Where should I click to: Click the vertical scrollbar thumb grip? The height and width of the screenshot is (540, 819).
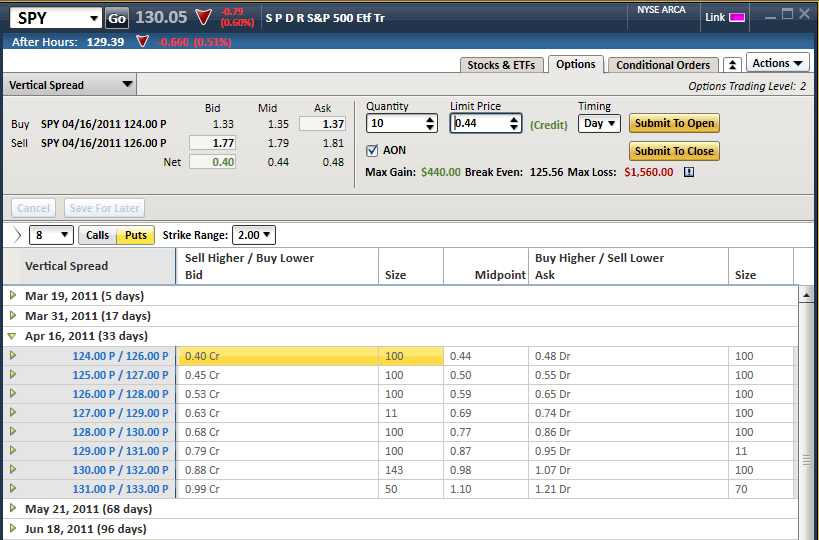click(x=806, y=460)
